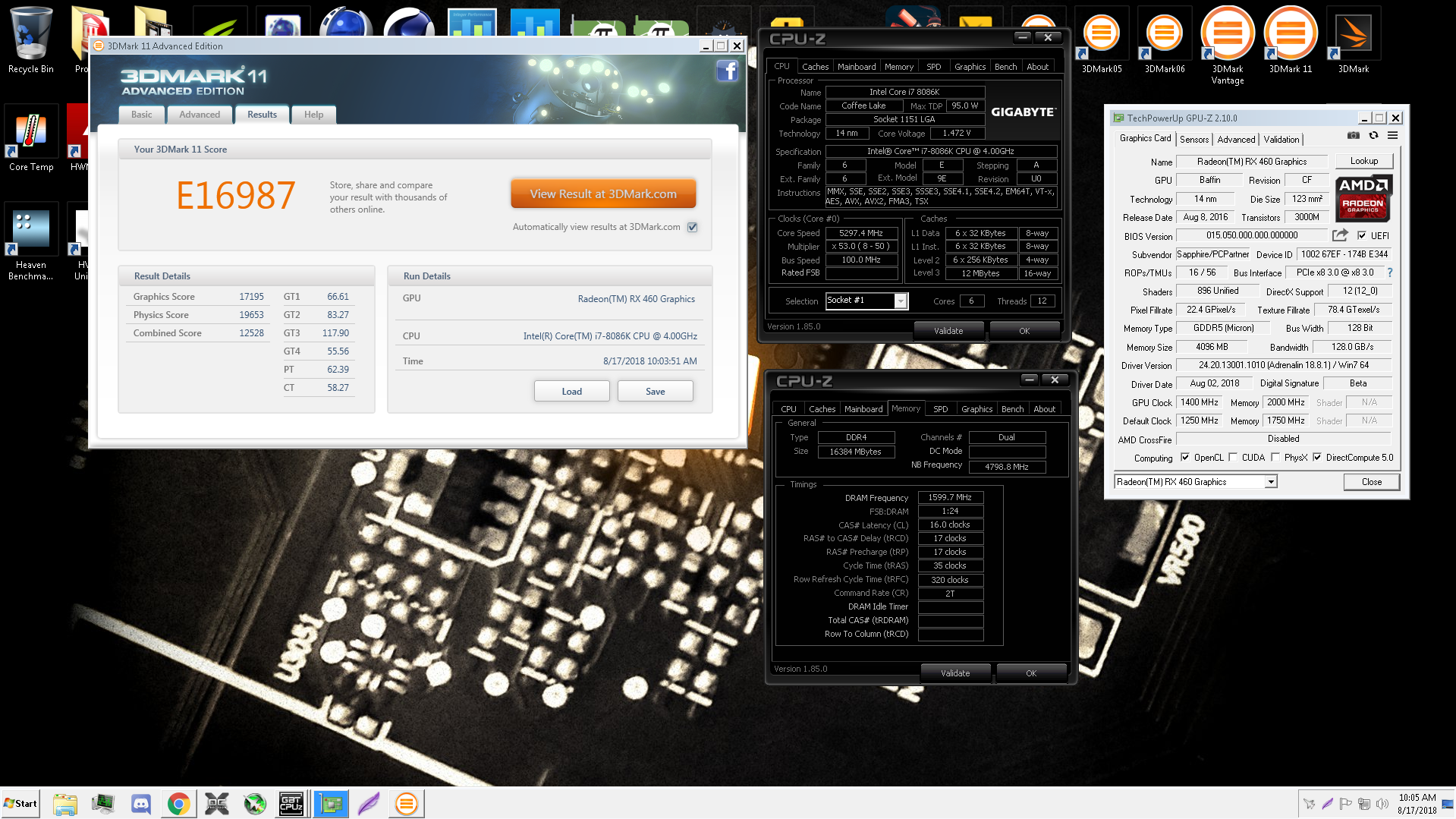Click Close button in GPU-Z
1456x819 pixels.
click(x=1371, y=482)
